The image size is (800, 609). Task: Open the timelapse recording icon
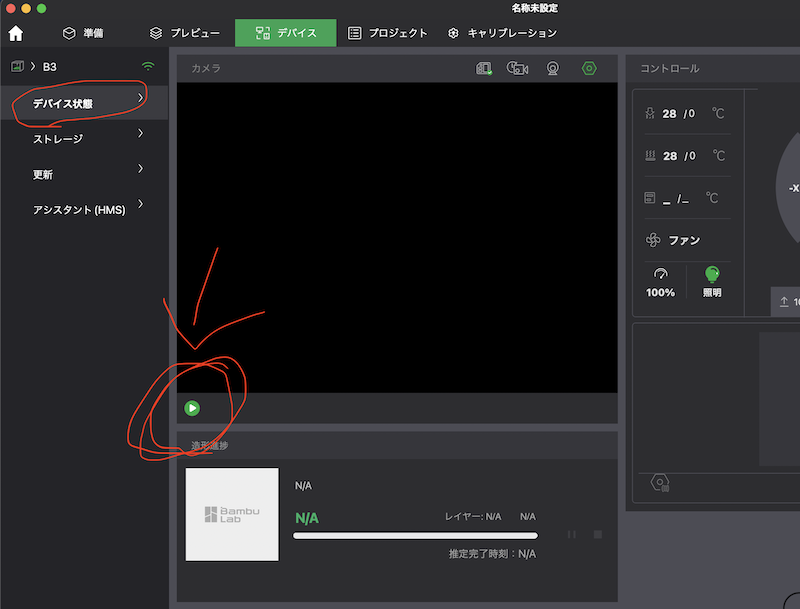(x=517, y=68)
